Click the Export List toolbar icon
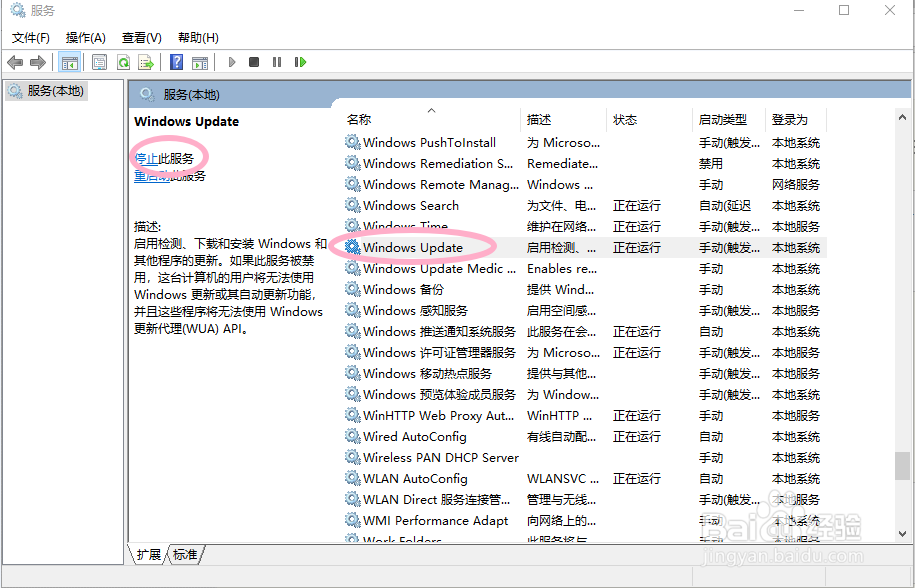The height and width of the screenshot is (588, 915). (x=145, y=62)
